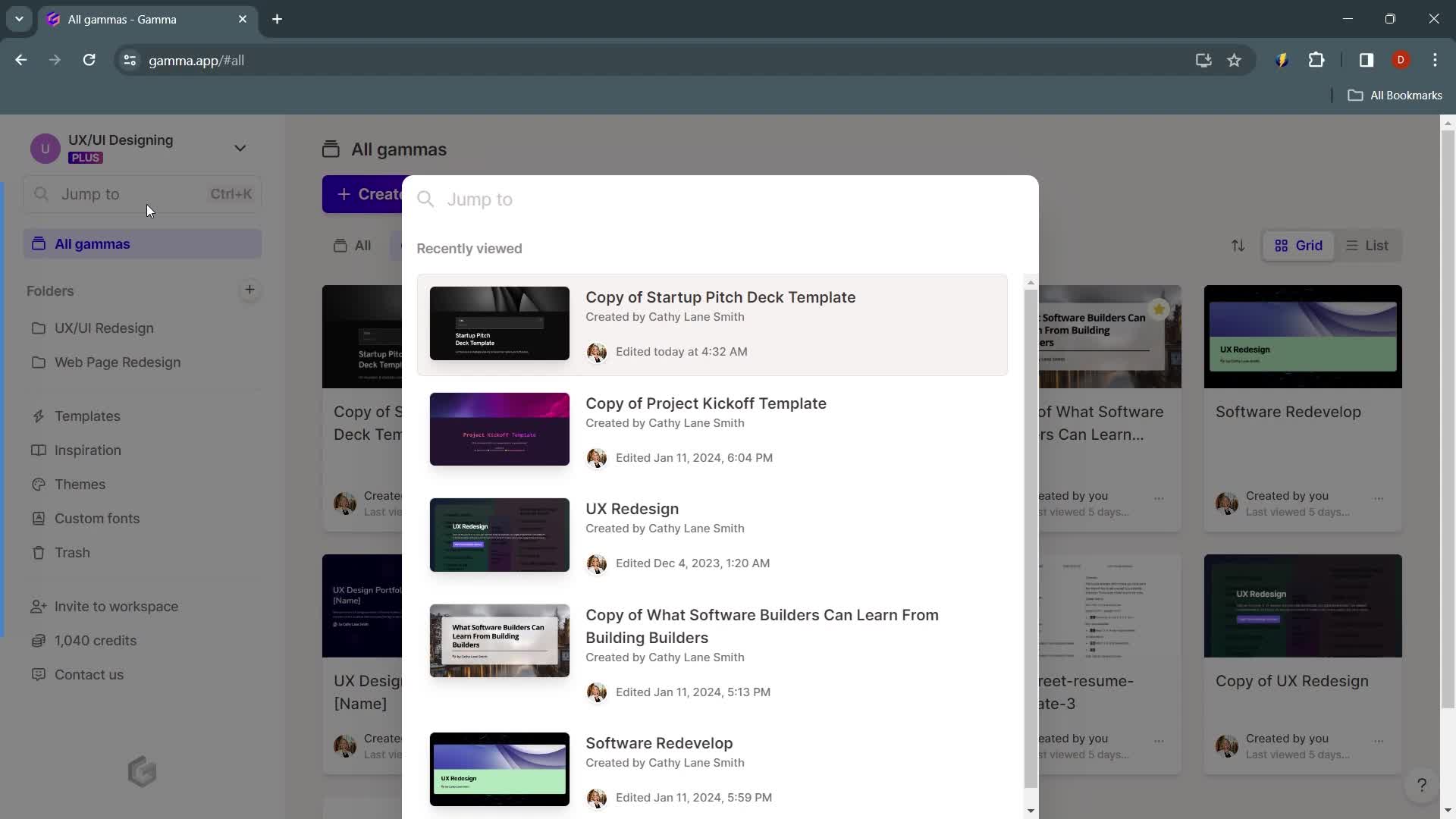The height and width of the screenshot is (819, 1456).
Task: Bookmark this tab with star icon
Action: click(x=1234, y=61)
